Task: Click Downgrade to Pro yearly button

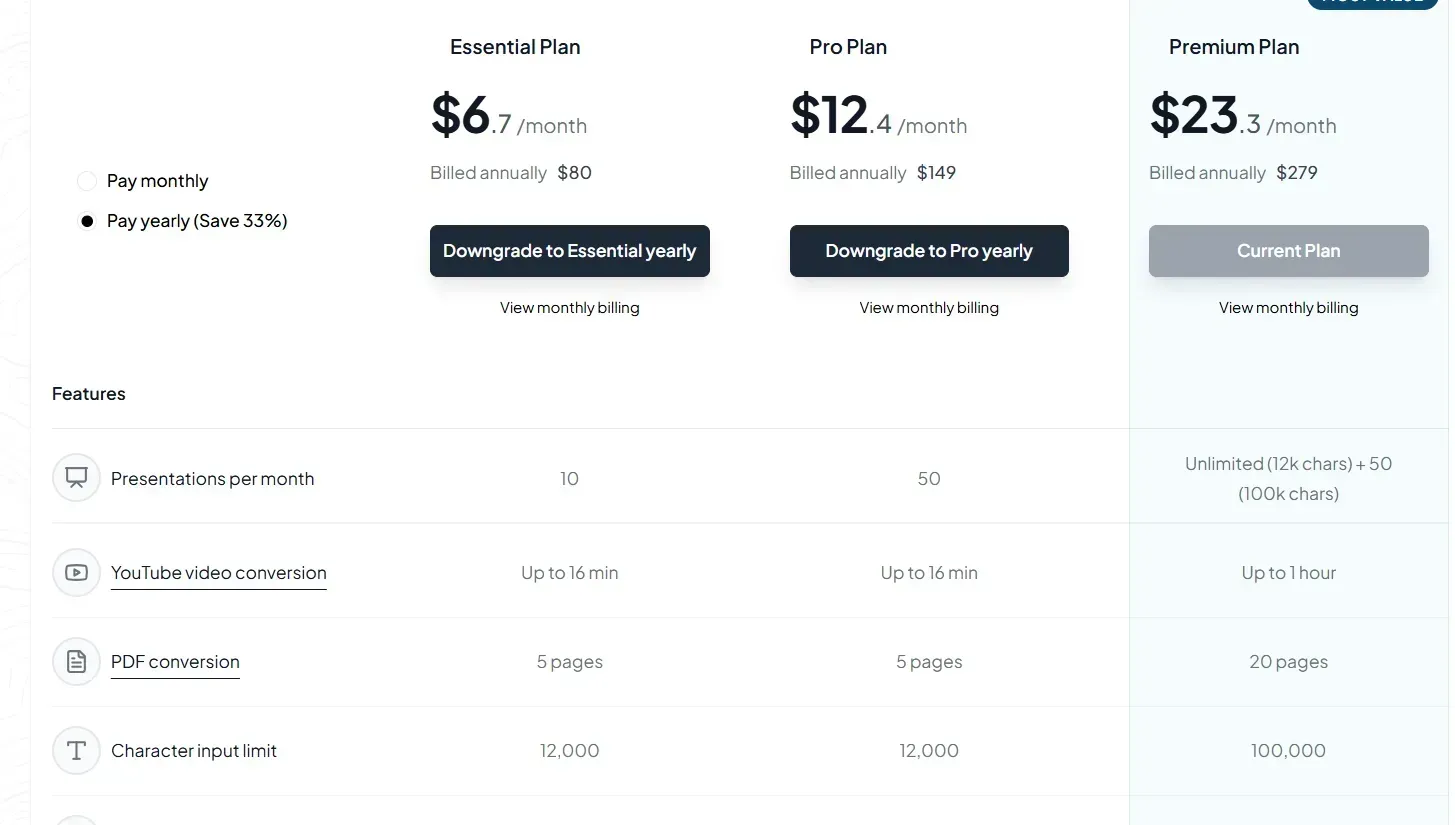Action: click(928, 251)
